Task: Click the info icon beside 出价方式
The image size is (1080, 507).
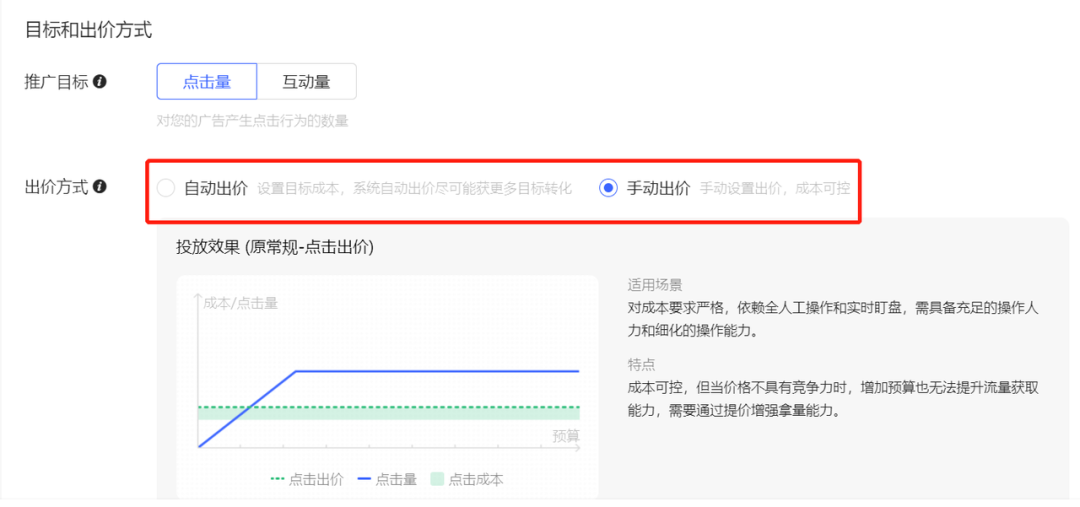Action: (100, 187)
